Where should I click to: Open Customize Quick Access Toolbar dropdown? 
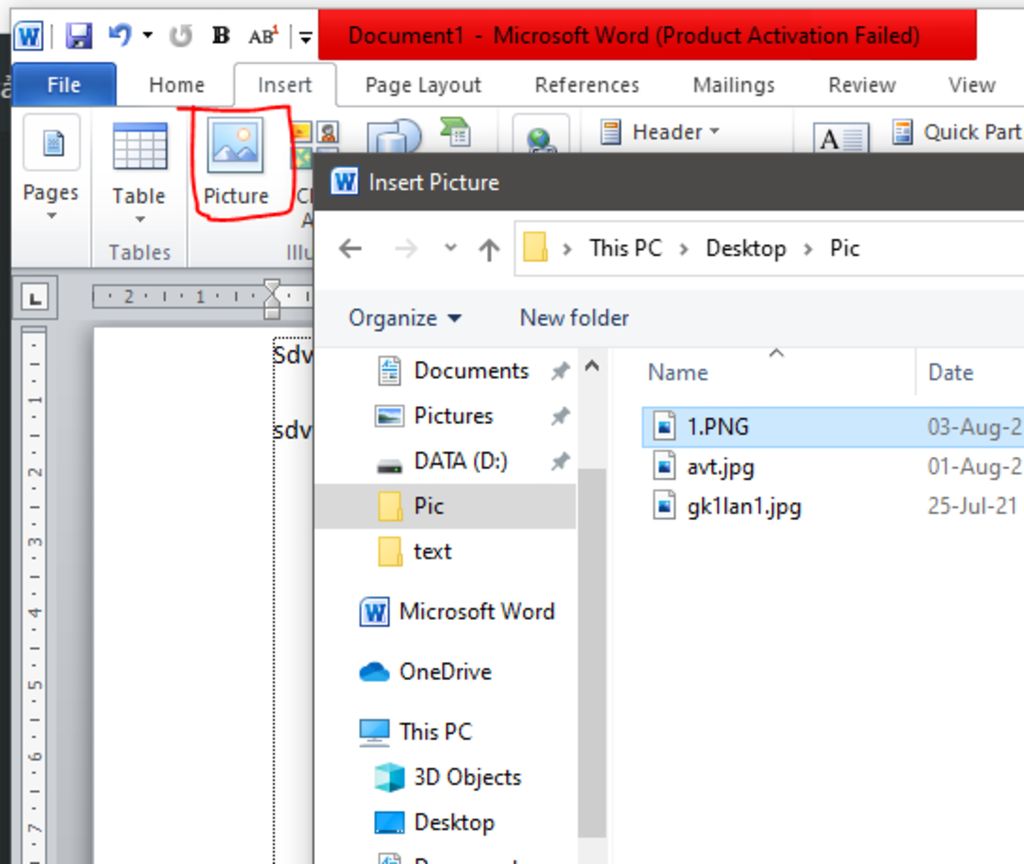pyautogui.click(x=305, y=37)
